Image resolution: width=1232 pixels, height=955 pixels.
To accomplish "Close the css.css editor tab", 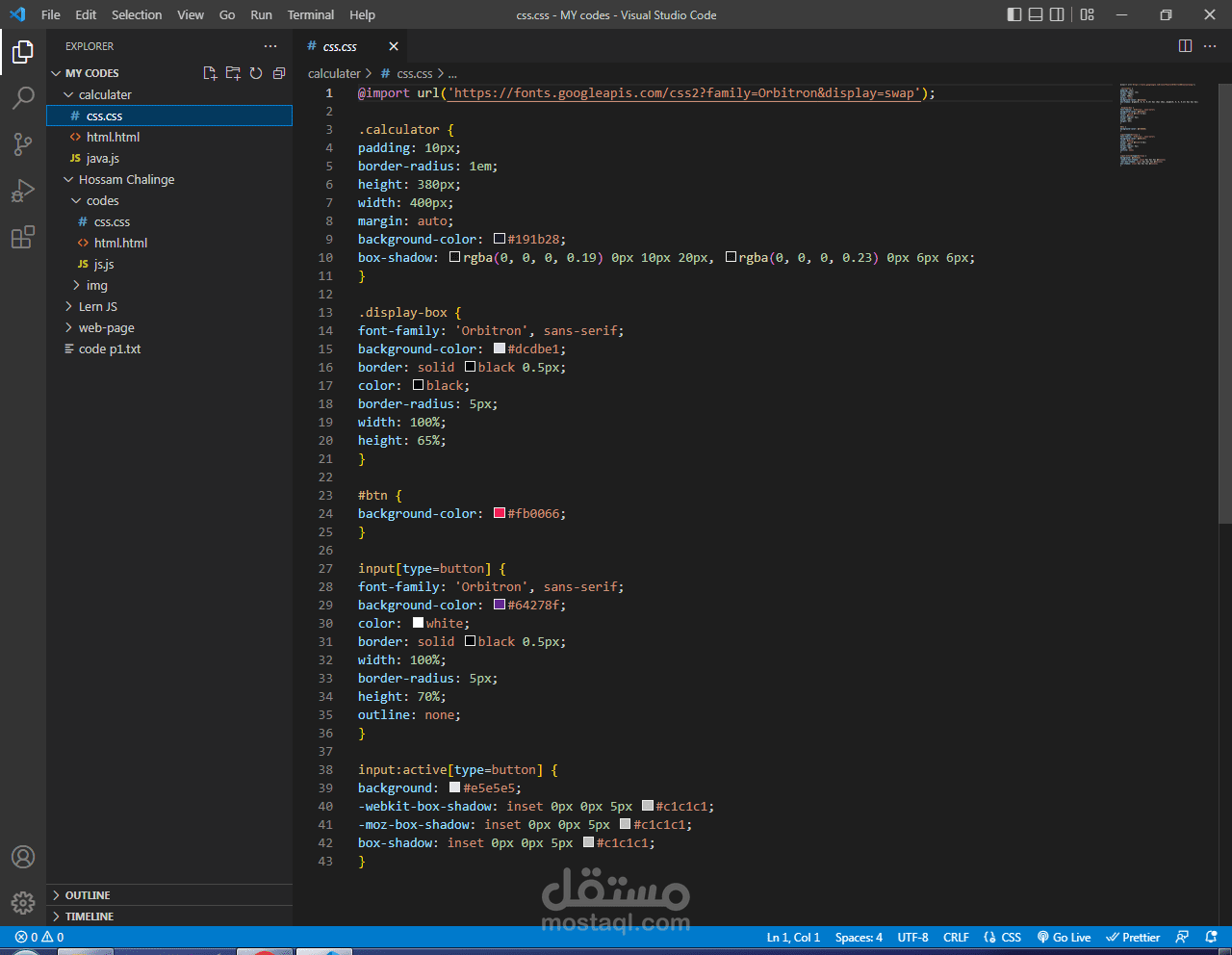I will click(394, 46).
